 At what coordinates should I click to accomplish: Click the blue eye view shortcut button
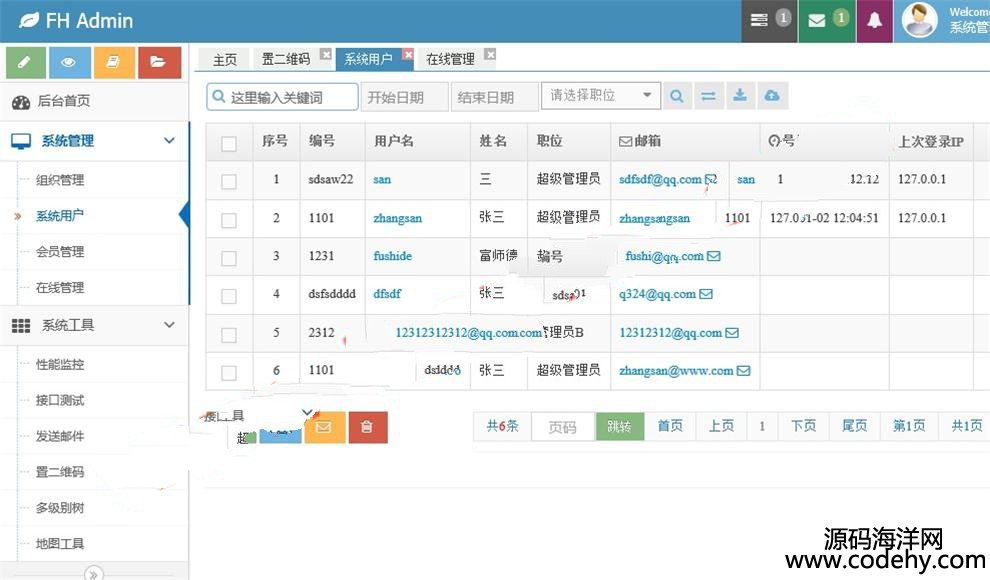pos(69,62)
